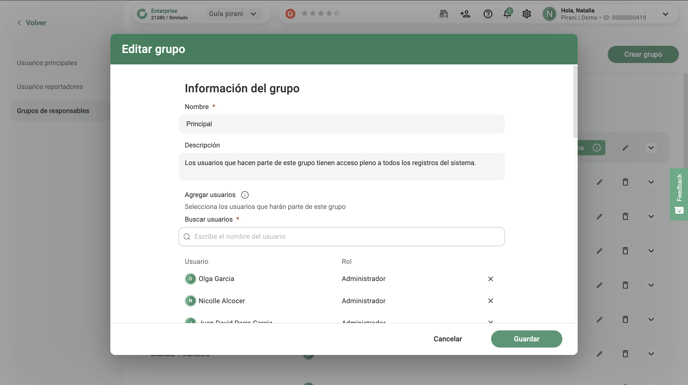Image resolution: width=688 pixels, height=385 pixels.
Task: Click Olga Garcia's avatar icon
Action: coord(190,279)
